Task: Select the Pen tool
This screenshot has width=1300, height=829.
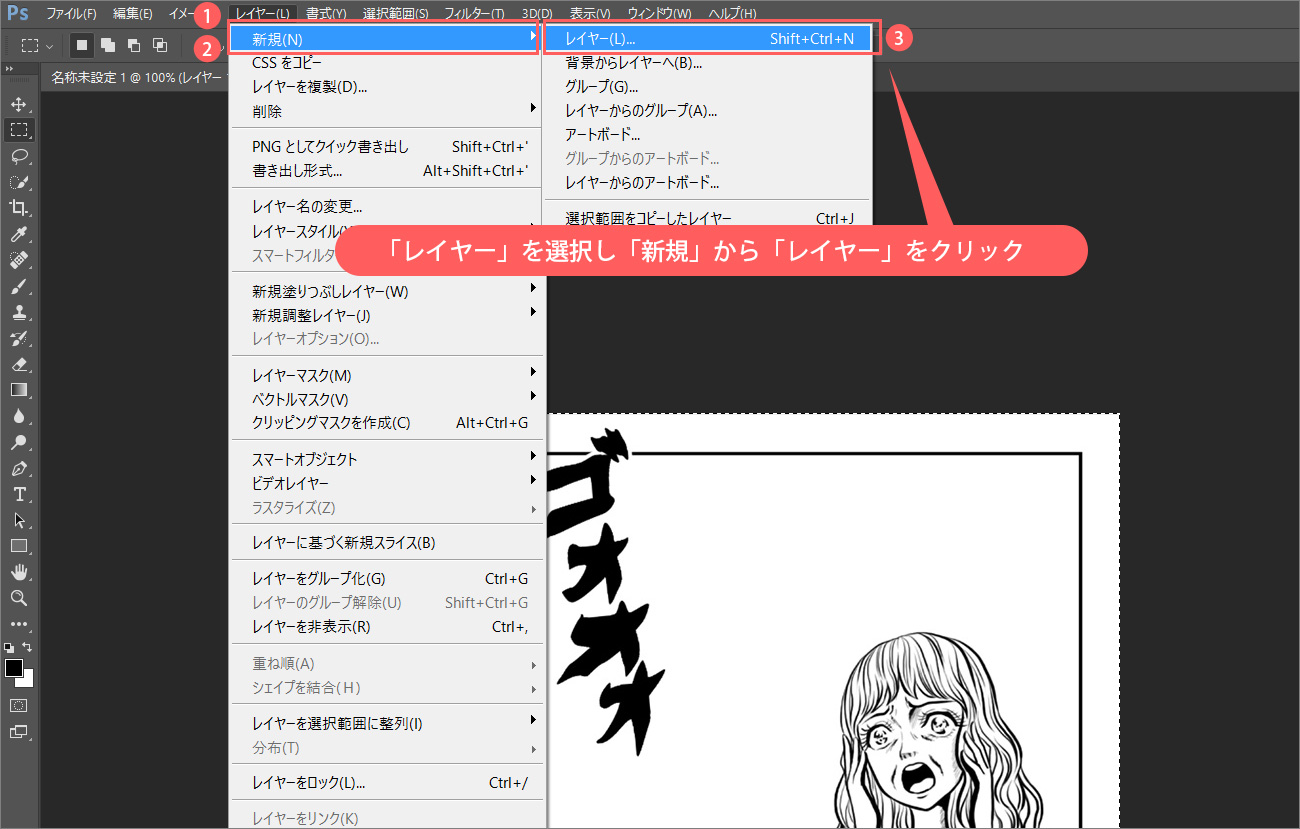Action: (18, 468)
